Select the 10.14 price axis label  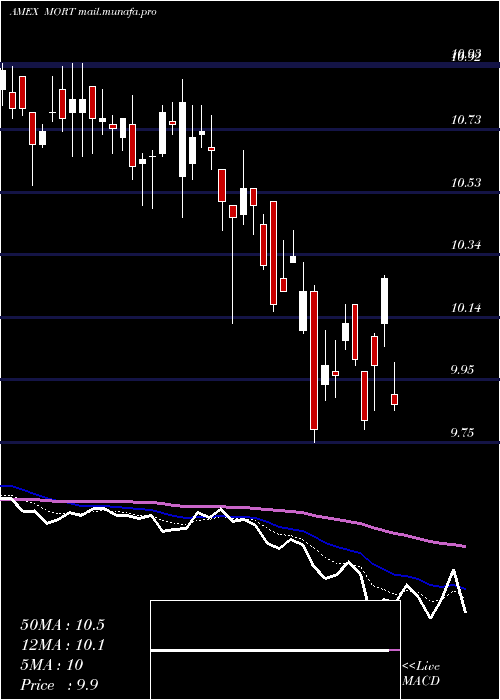(x=466, y=308)
